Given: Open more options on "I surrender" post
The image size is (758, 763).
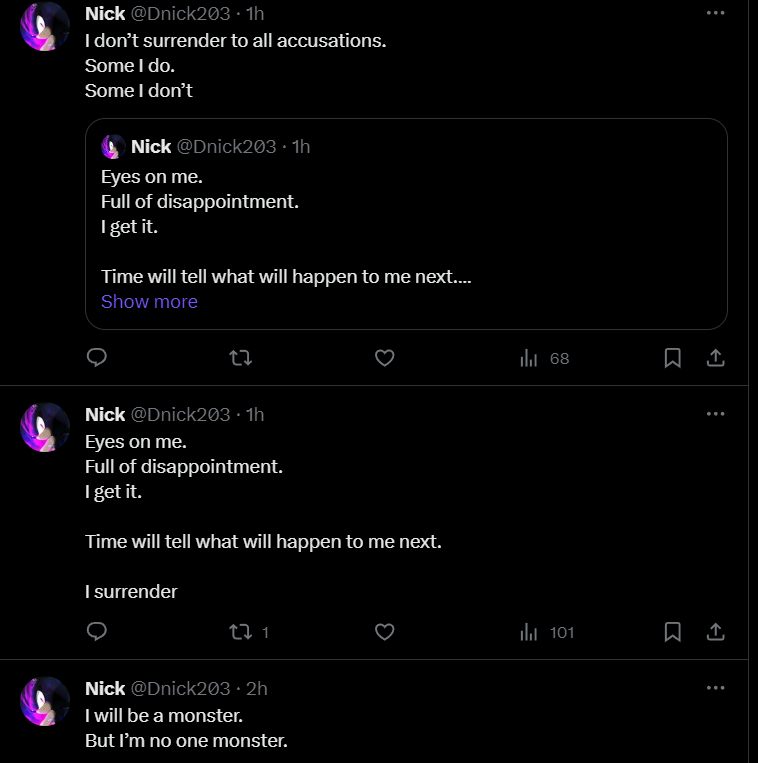Looking at the screenshot, I should point(715,413).
